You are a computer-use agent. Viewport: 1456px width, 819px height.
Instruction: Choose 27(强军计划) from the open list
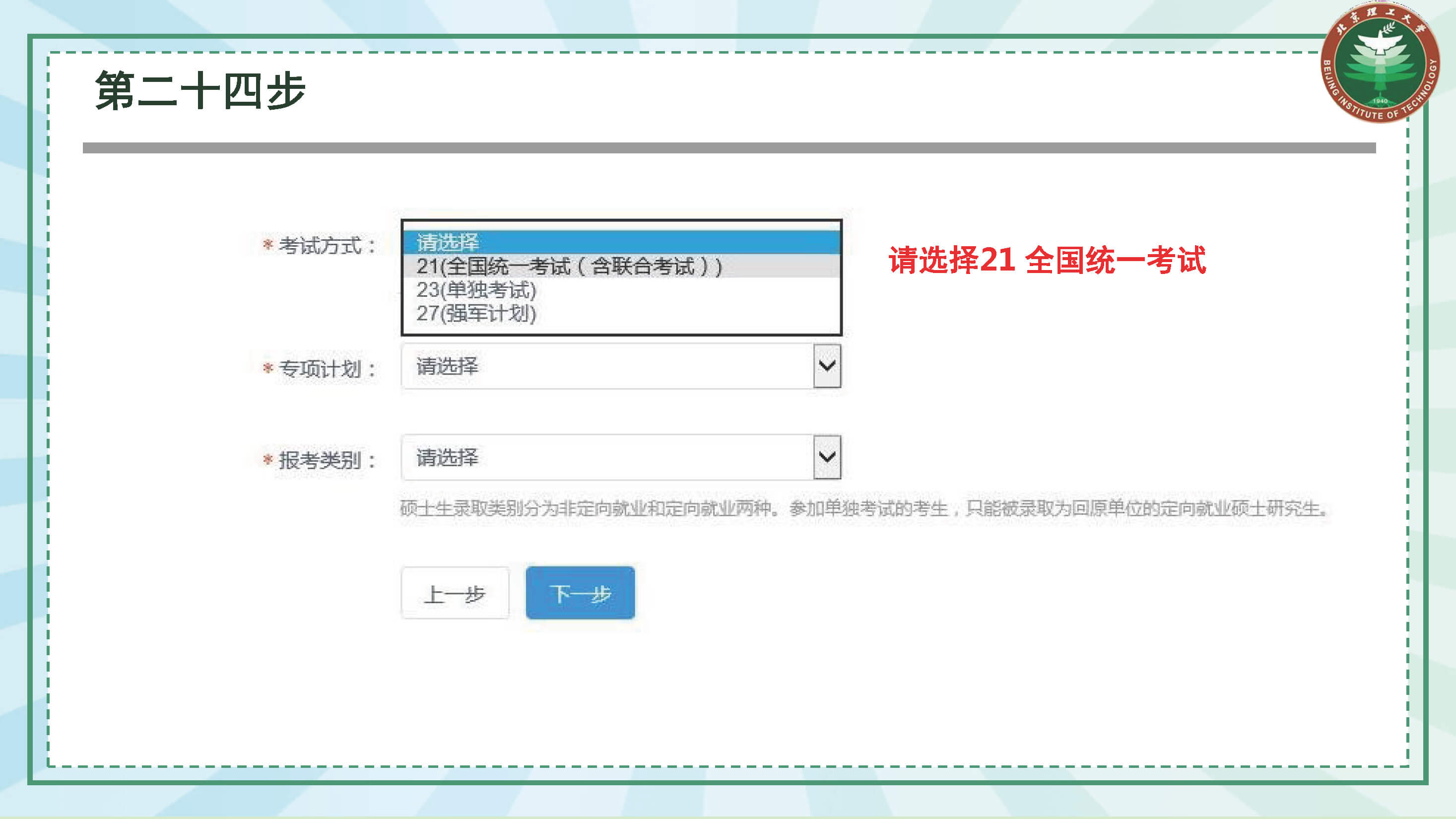point(476,313)
